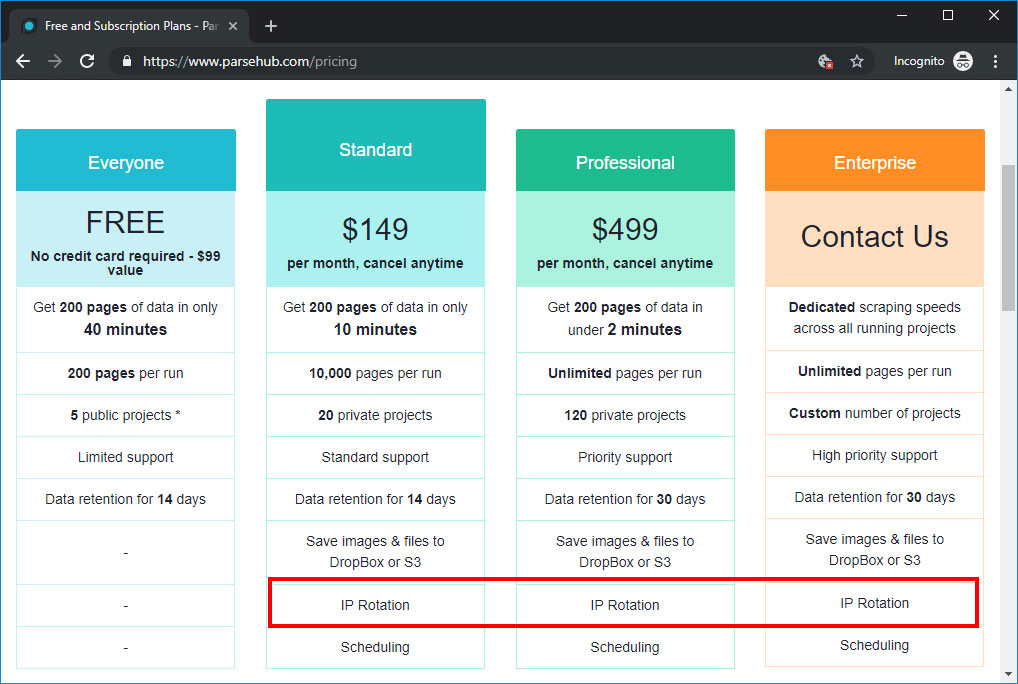Click the Everyone plan header
Viewport: 1018px width, 684px height.
click(x=126, y=160)
